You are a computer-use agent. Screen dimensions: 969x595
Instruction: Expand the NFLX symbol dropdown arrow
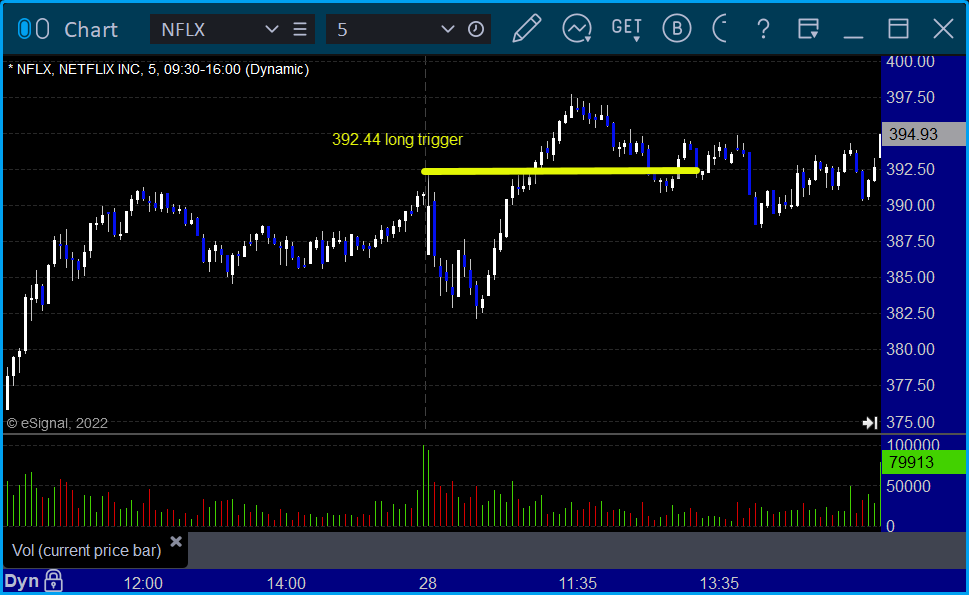click(271, 30)
